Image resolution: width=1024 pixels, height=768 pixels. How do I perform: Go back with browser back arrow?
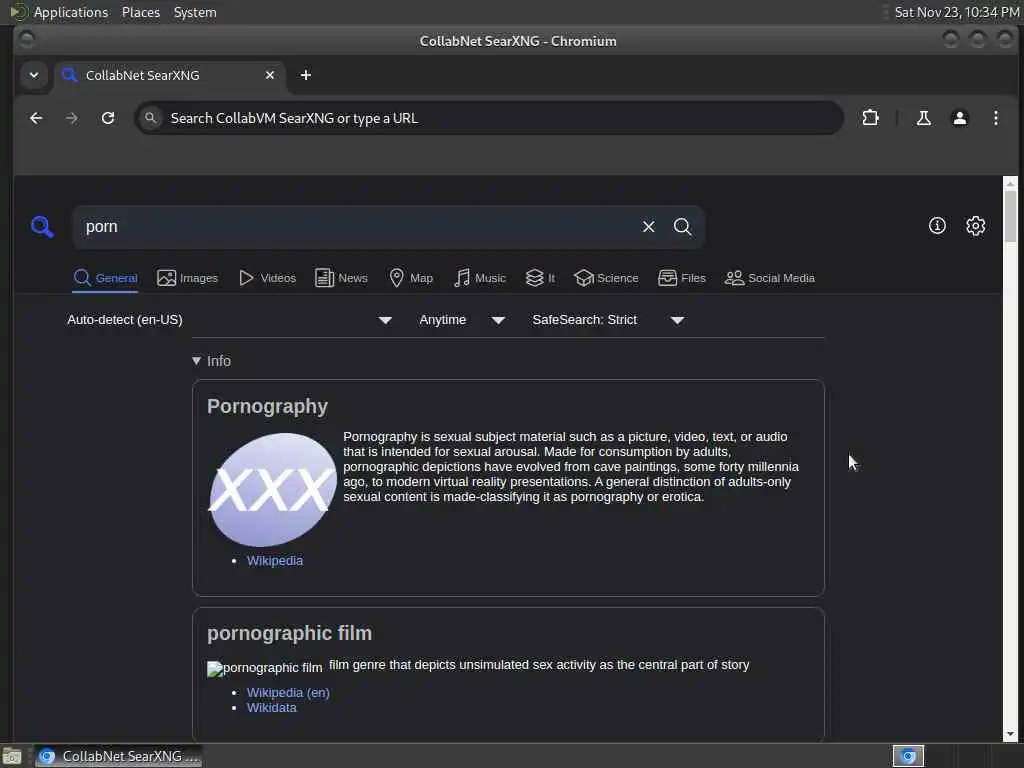(x=36, y=118)
